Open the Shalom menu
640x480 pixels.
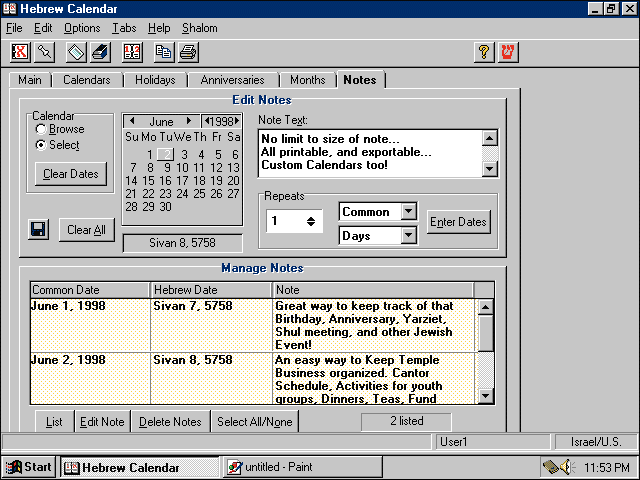point(200,28)
